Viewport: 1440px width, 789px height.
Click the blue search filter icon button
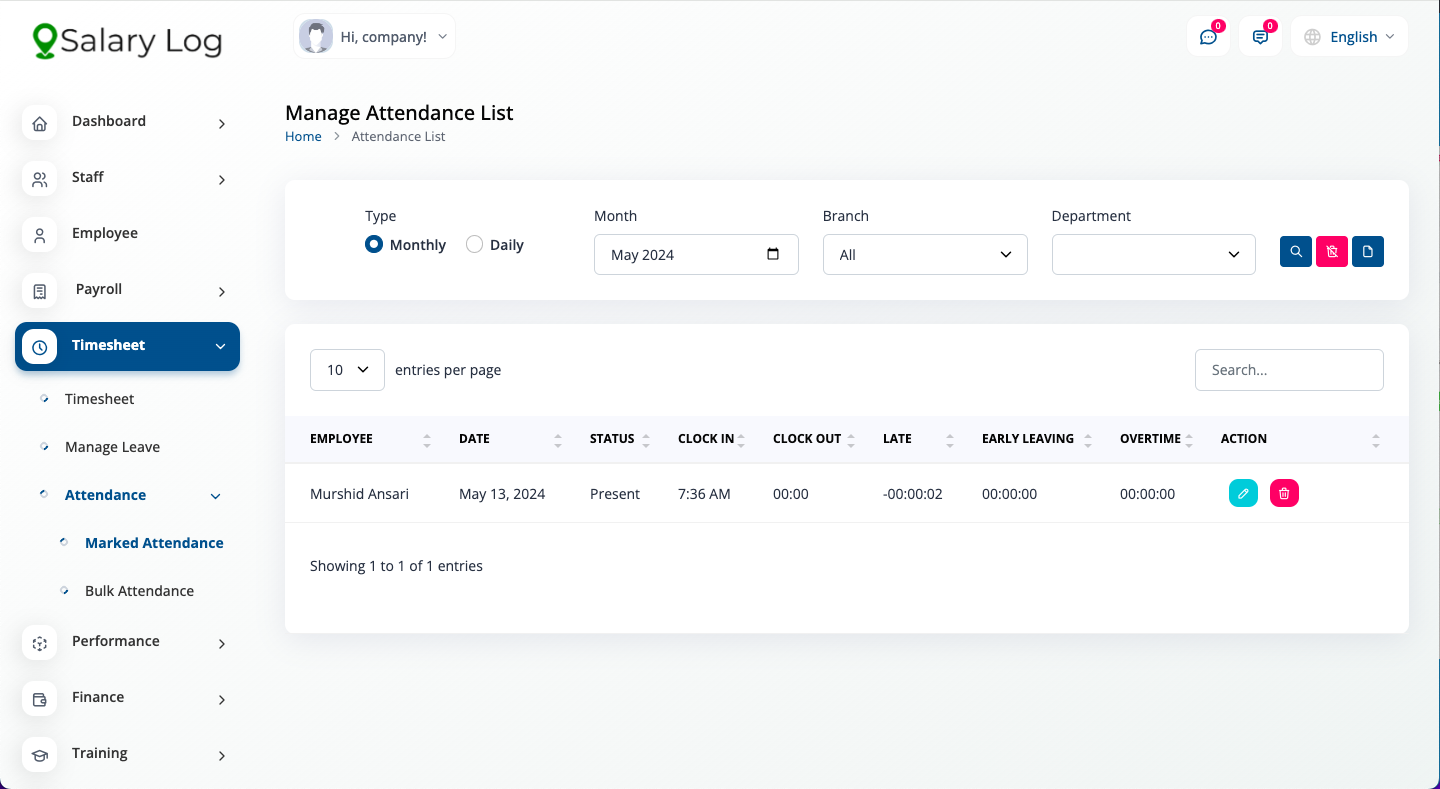1296,252
